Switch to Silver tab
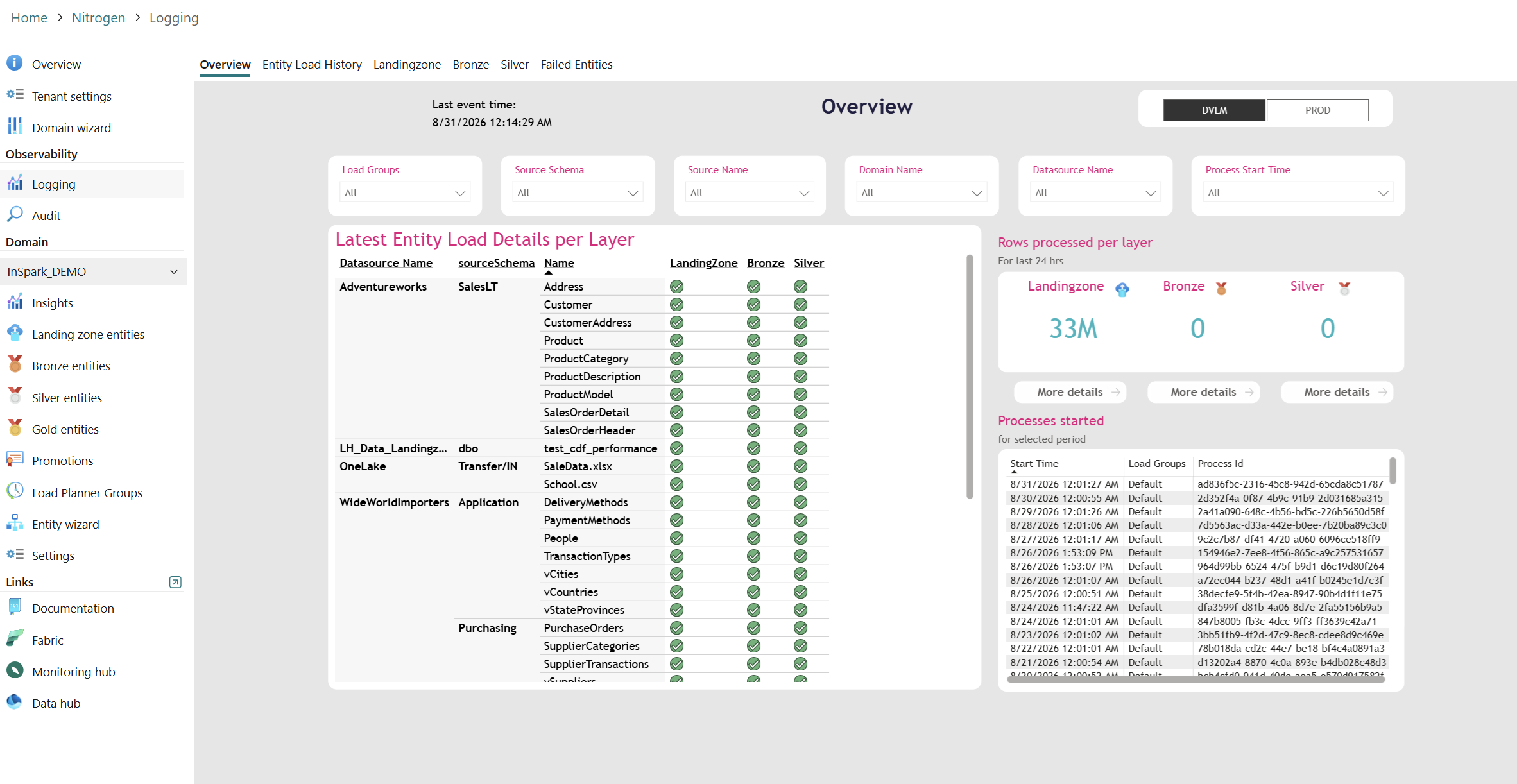Screen dimensions: 1517x784 click(x=515, y=64)
